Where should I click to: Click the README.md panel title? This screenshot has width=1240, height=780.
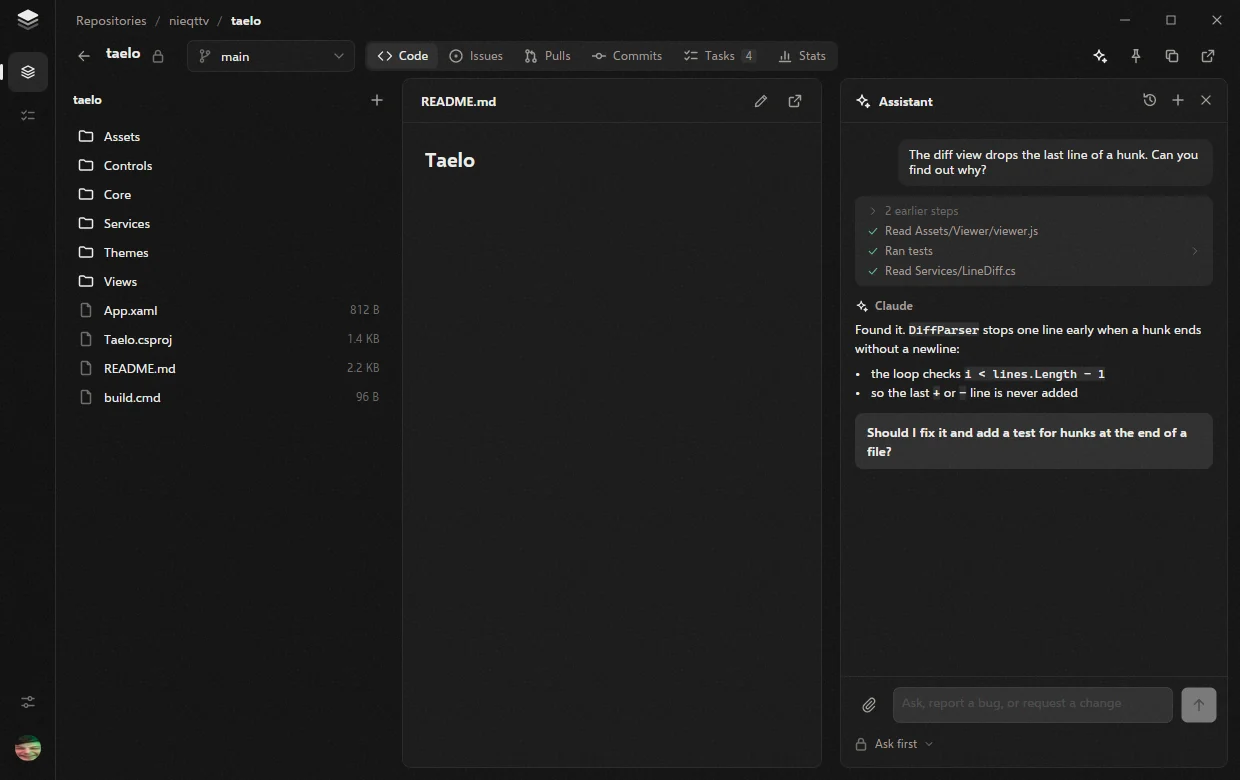pos(458,101)
